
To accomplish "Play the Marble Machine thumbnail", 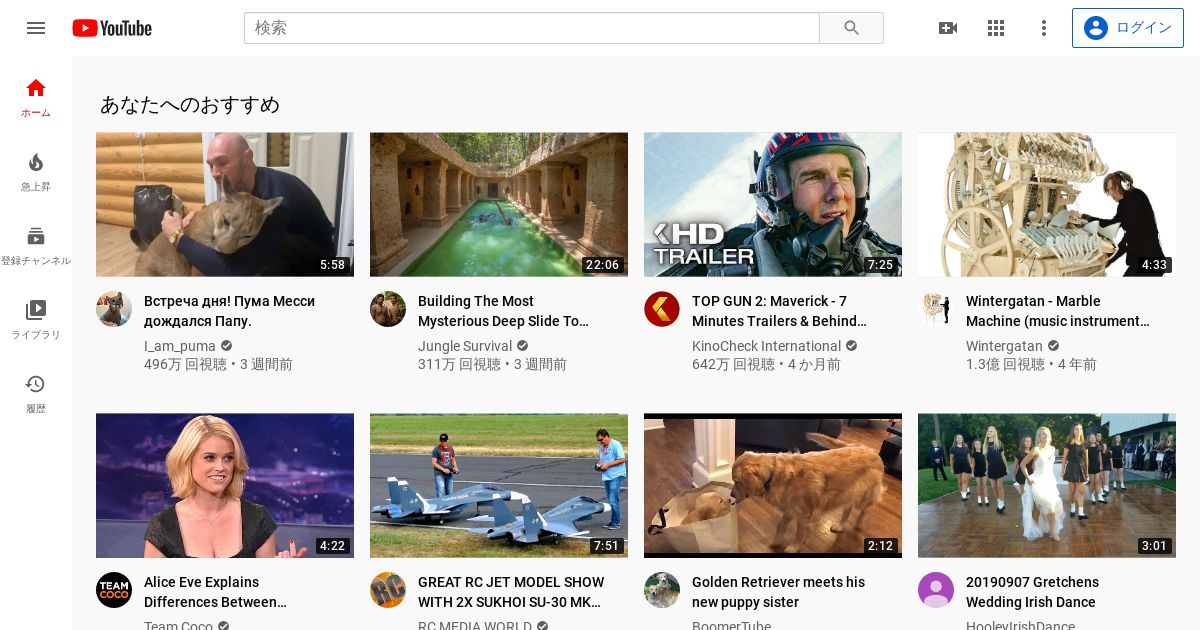I will [1047, 205].
